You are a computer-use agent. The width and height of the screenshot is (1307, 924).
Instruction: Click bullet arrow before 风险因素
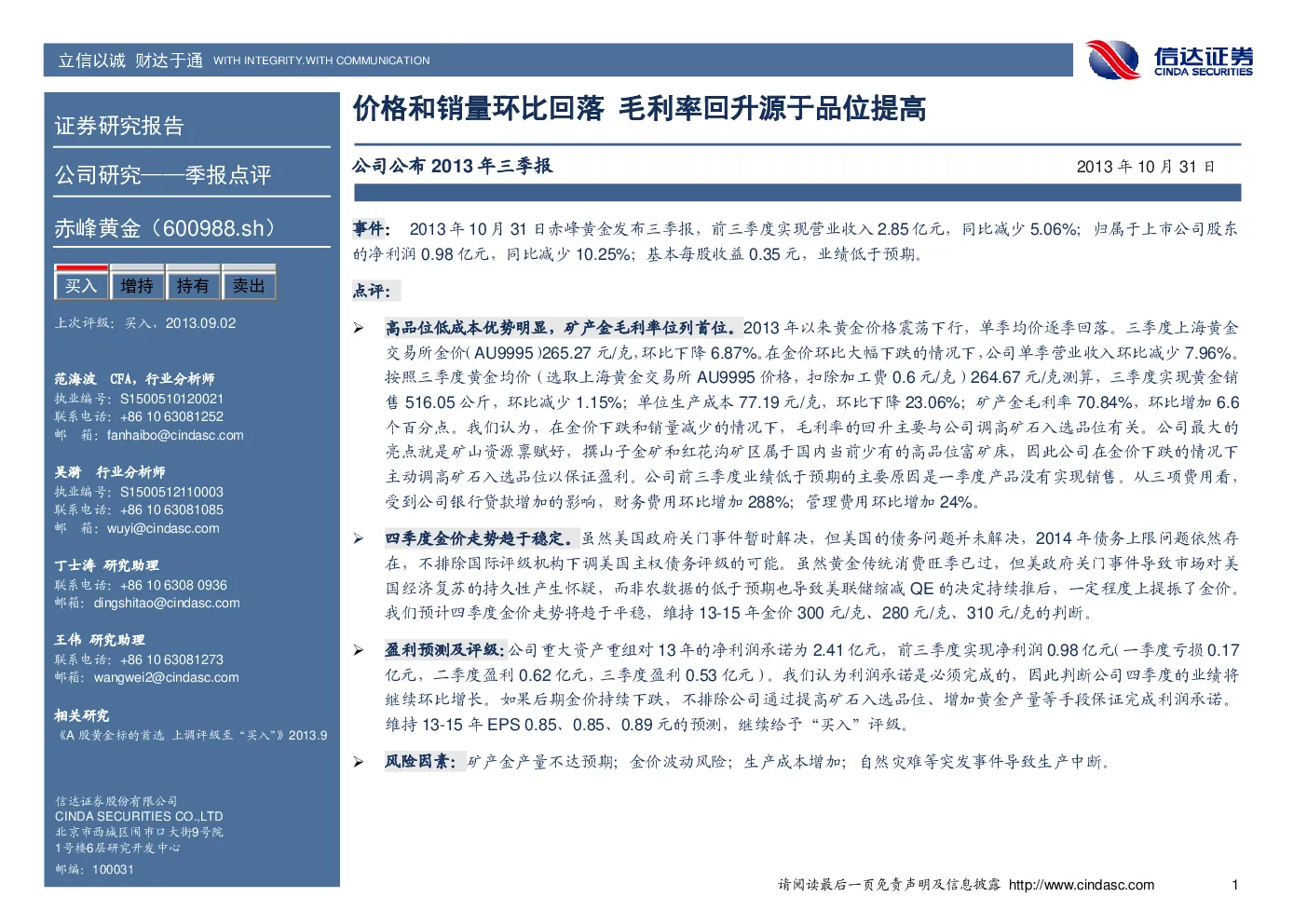359,762
